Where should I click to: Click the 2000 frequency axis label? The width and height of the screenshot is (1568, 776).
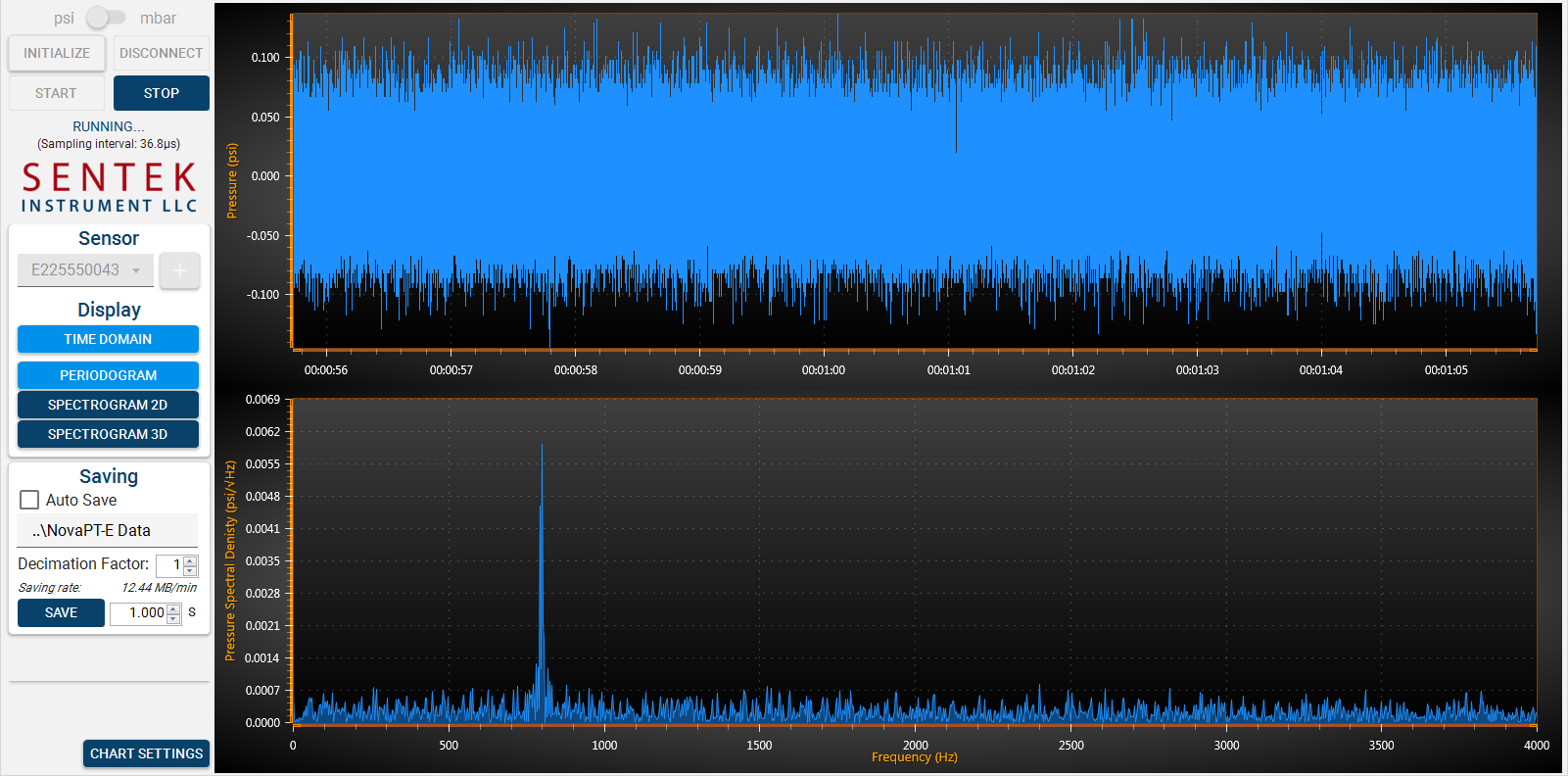click(x=916, y=746)
